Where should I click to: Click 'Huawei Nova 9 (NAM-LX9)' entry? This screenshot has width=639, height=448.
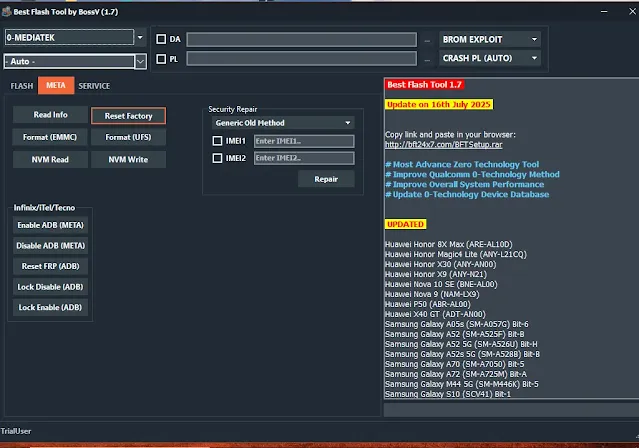click(432, 294)
